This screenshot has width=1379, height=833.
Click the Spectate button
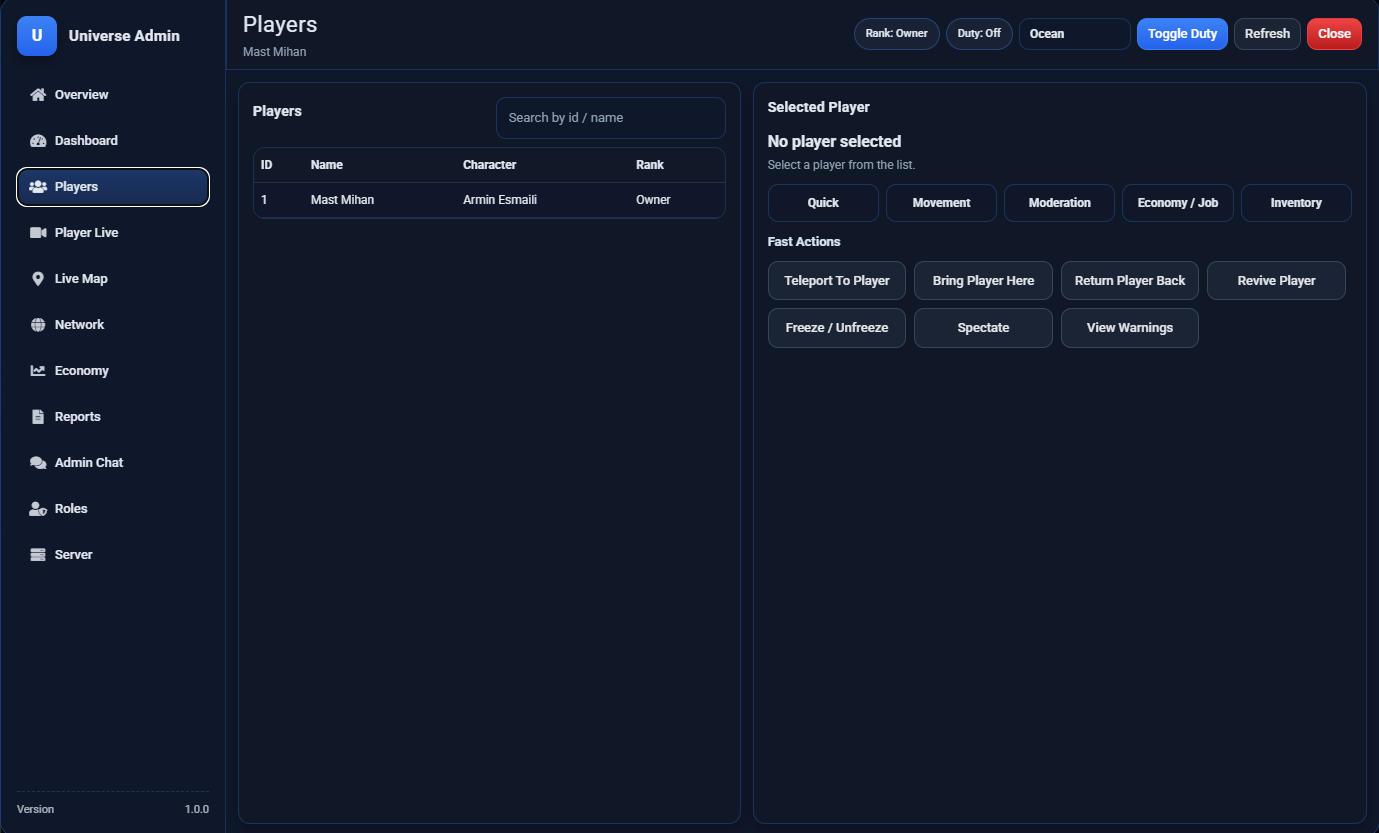pyautogui.click(x=983, y=328)
